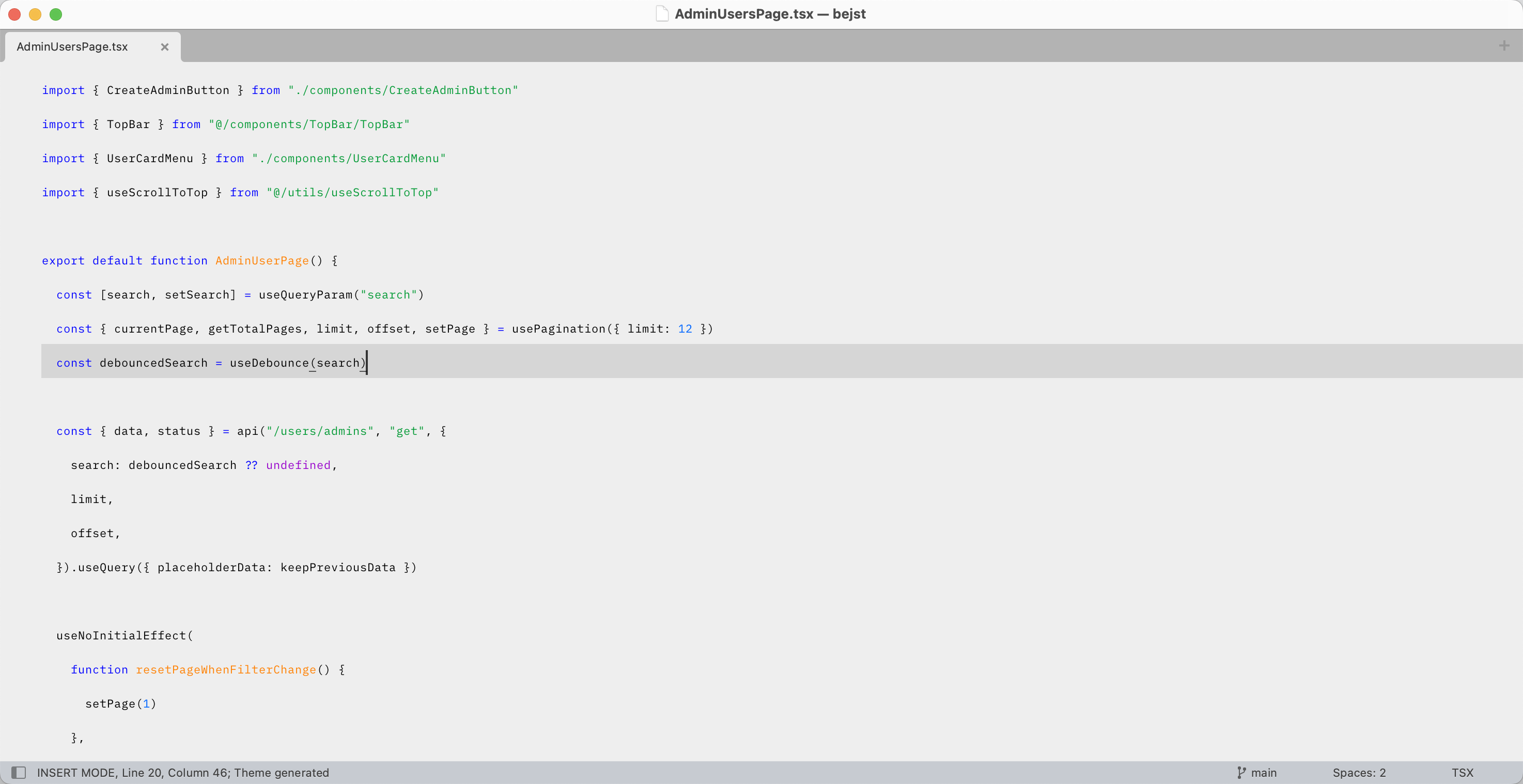Click the window title 'AdminUsersPage.tsx — bejst'
This screenshot has height=784, width=1523.
[x=770, y=13]
